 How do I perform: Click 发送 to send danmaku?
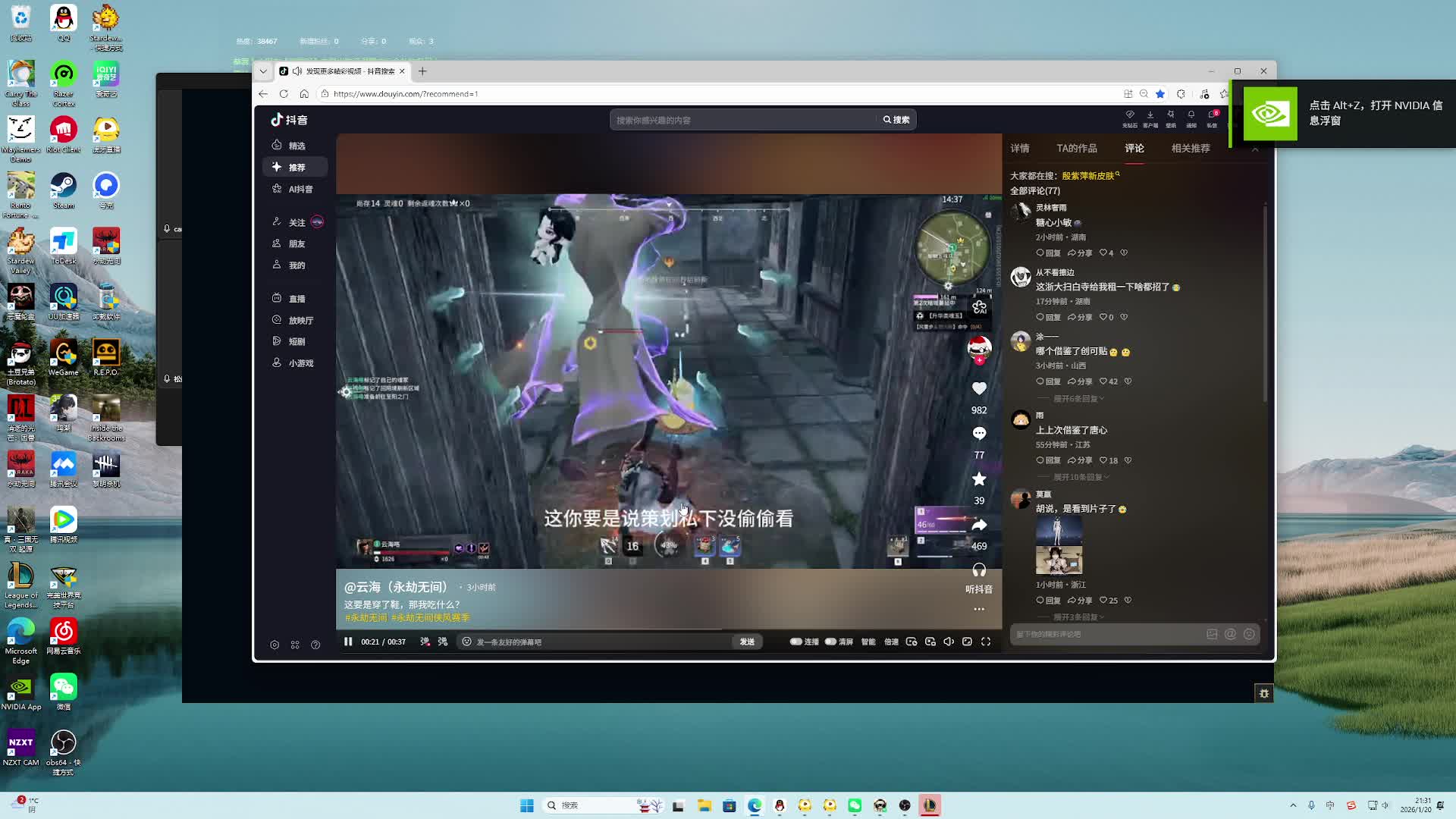pos(747,642)
